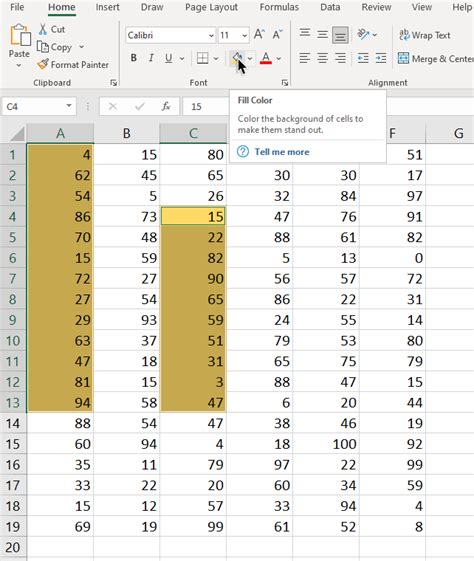This screenshot has width=474, height=561.
Task: Click cell E15 containing 100
Action: click(326, 444)
